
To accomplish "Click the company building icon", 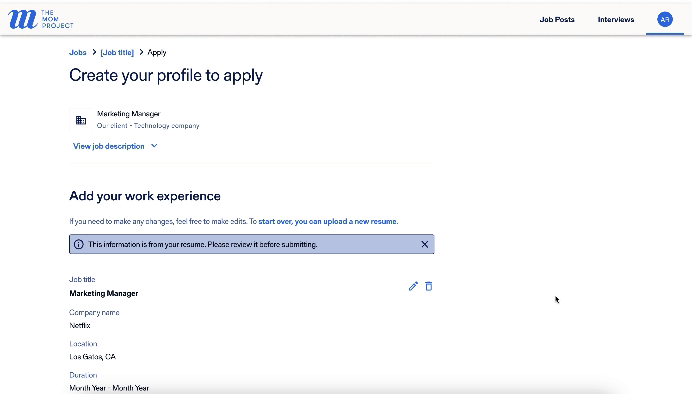I will (81, 120).
